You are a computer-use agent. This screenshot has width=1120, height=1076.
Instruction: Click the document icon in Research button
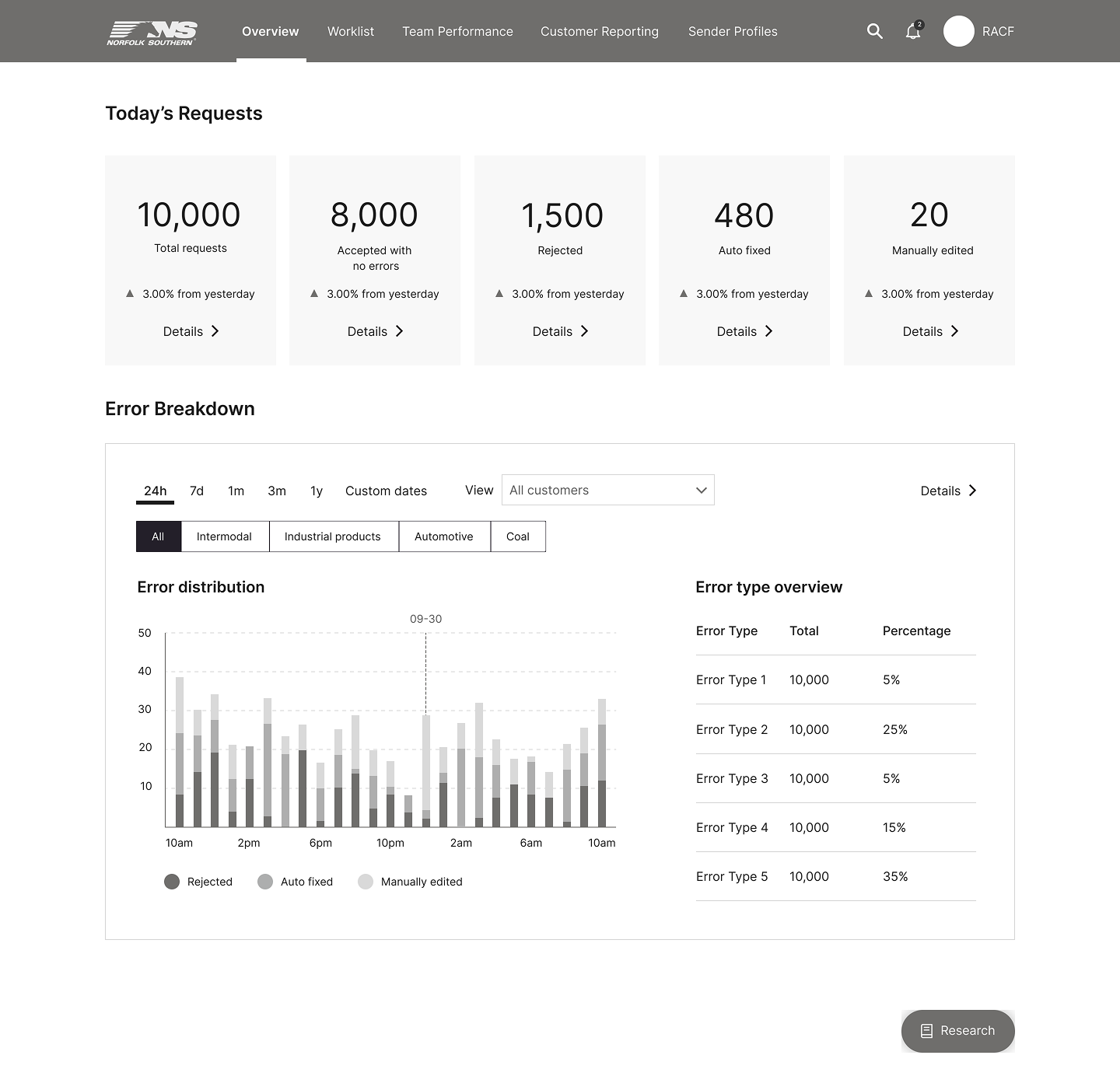point(926,1031)
